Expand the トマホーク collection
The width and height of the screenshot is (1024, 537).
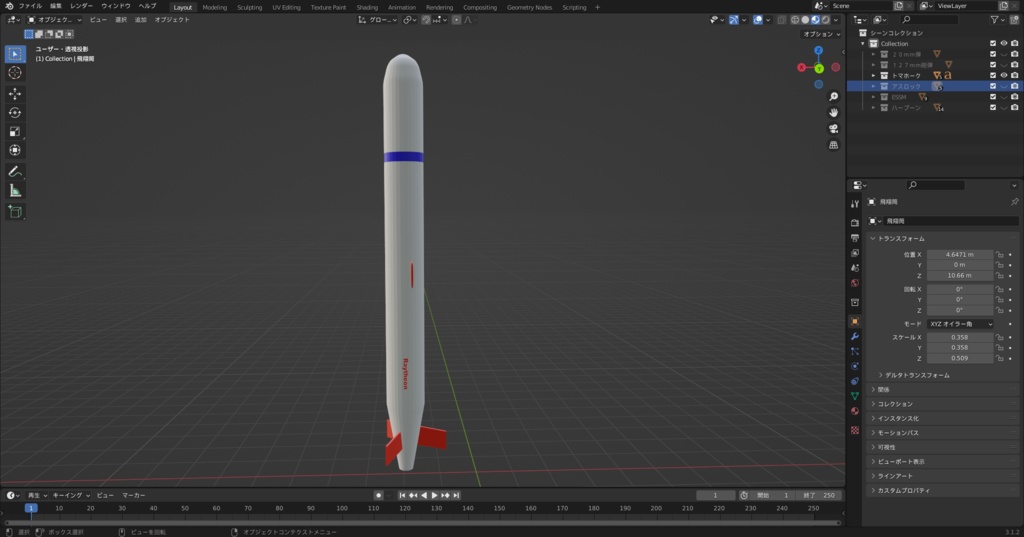(x=874, y=76)
